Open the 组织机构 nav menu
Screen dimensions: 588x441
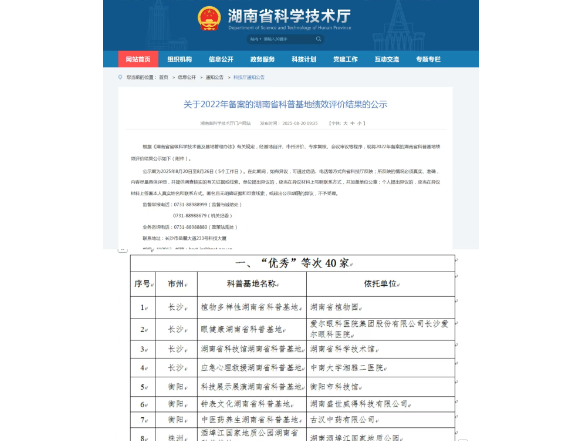click(180, 59)
